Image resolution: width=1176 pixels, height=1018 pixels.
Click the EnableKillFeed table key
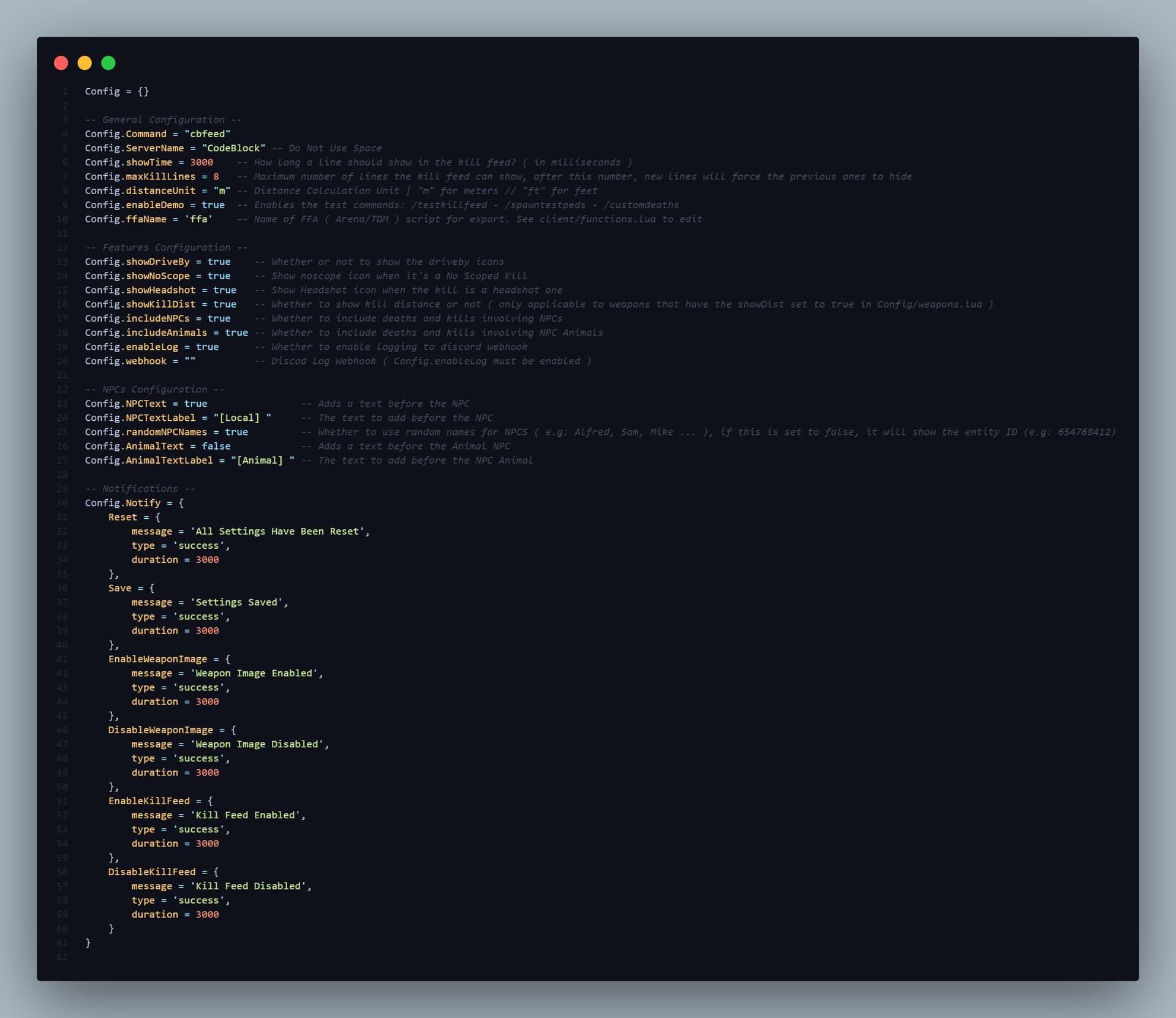pyautogui.click(x=149, y=801)
